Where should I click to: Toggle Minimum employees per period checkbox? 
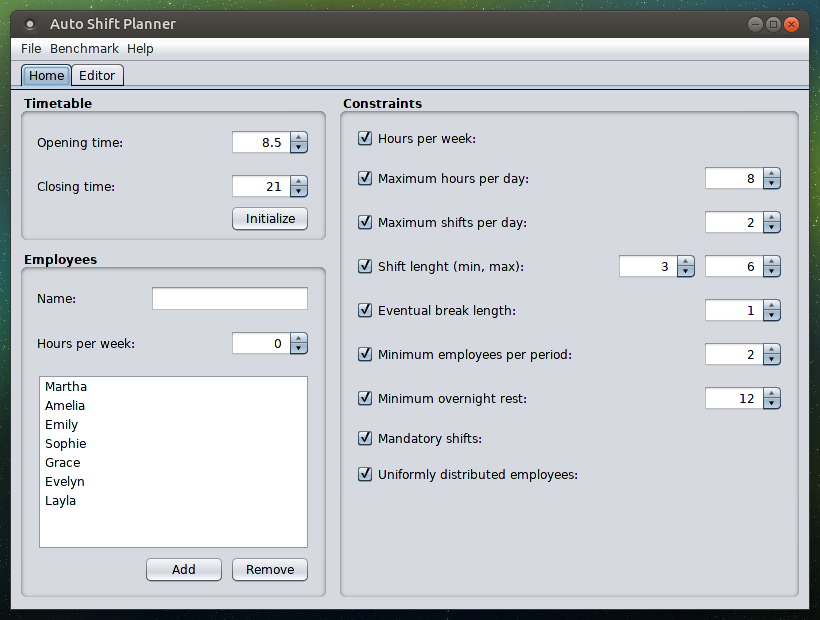click(x=365, y=354)
